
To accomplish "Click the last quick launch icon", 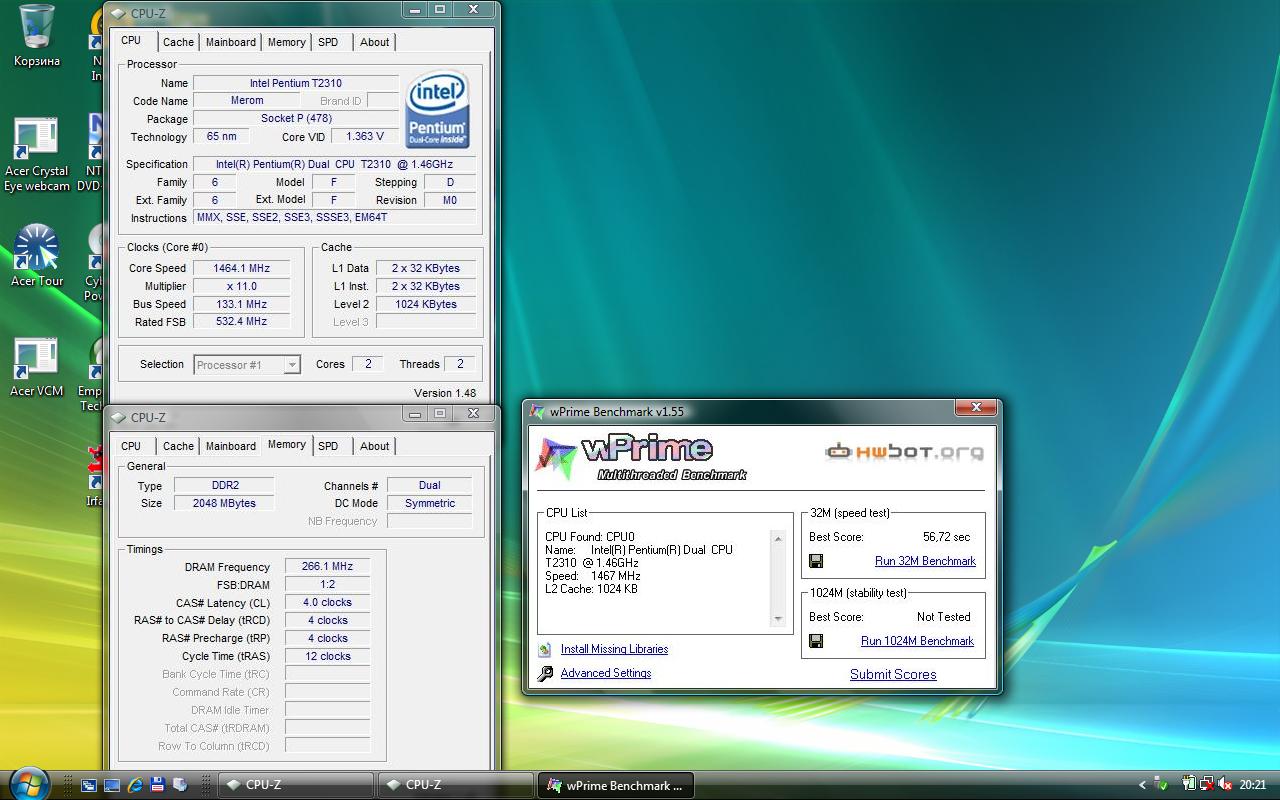I will 180,786.
